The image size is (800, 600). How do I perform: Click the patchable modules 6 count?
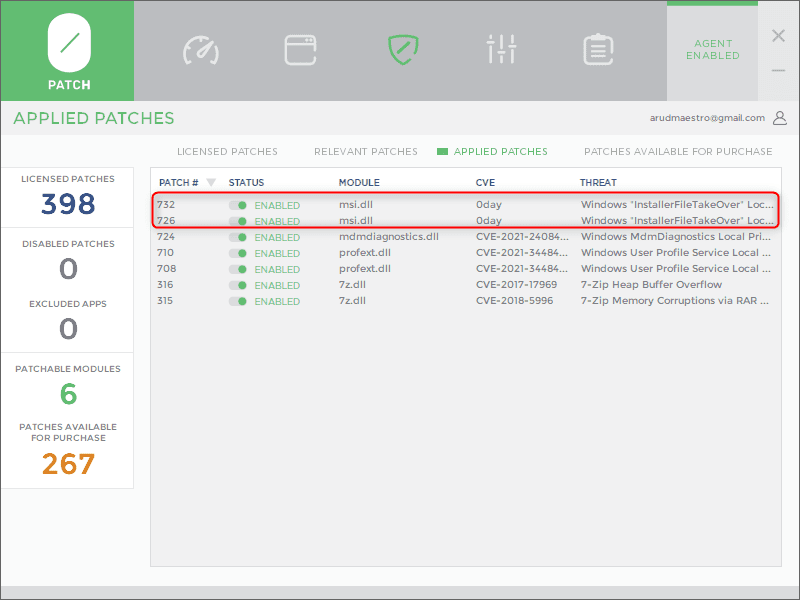click(68, 393)
